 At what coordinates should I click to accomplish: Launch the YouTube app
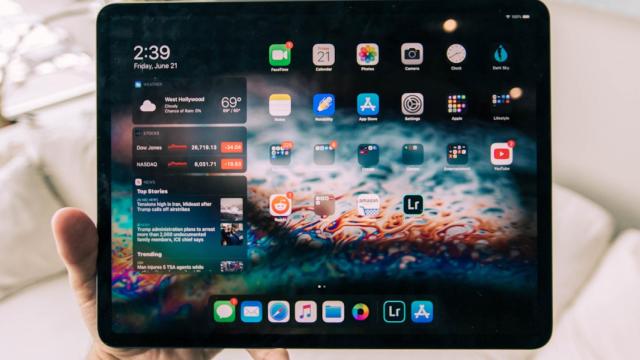pyautogui.click(x=501, y=154)
